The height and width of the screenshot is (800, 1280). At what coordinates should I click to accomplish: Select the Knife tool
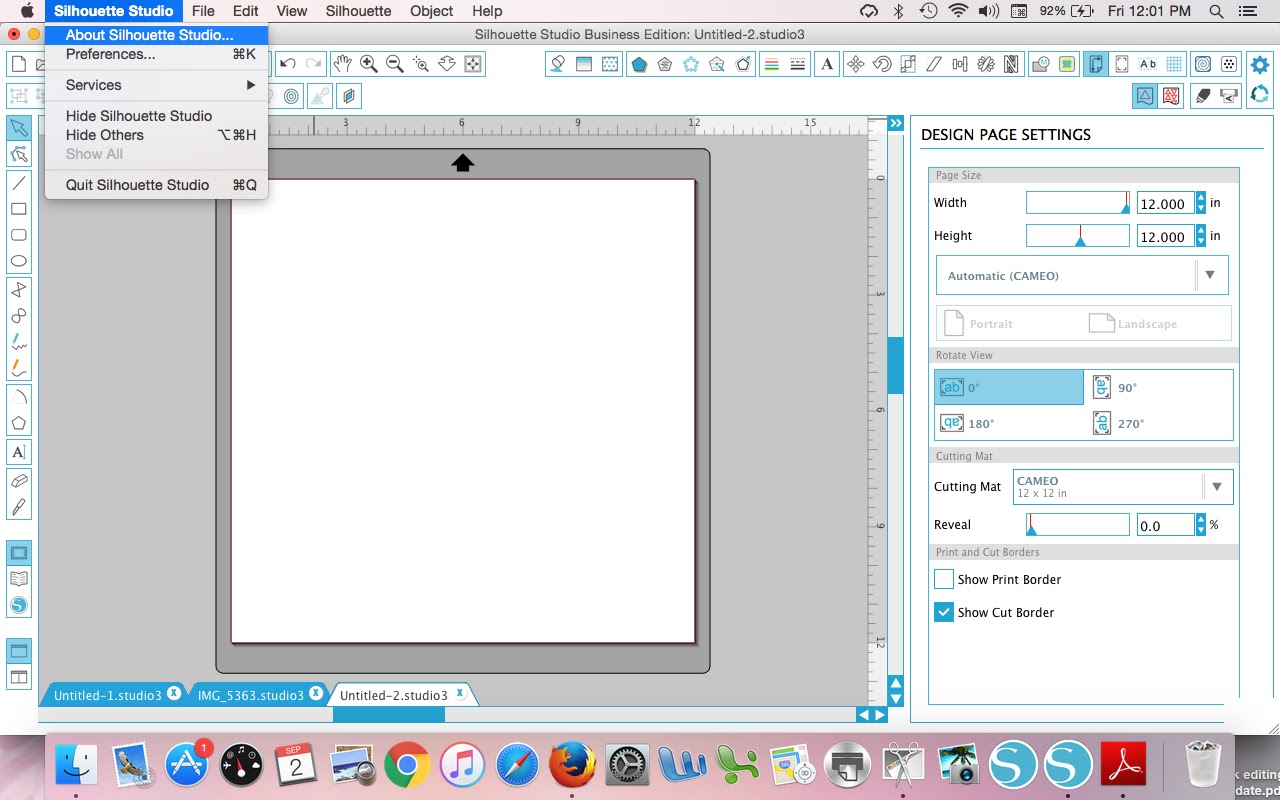click(18, 507)
